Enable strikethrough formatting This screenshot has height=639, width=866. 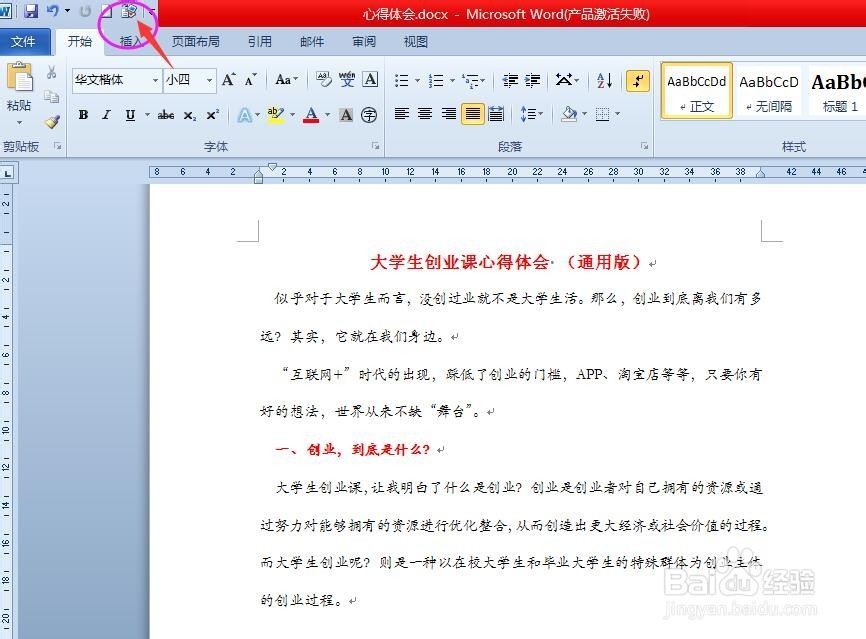click(168, 114)
